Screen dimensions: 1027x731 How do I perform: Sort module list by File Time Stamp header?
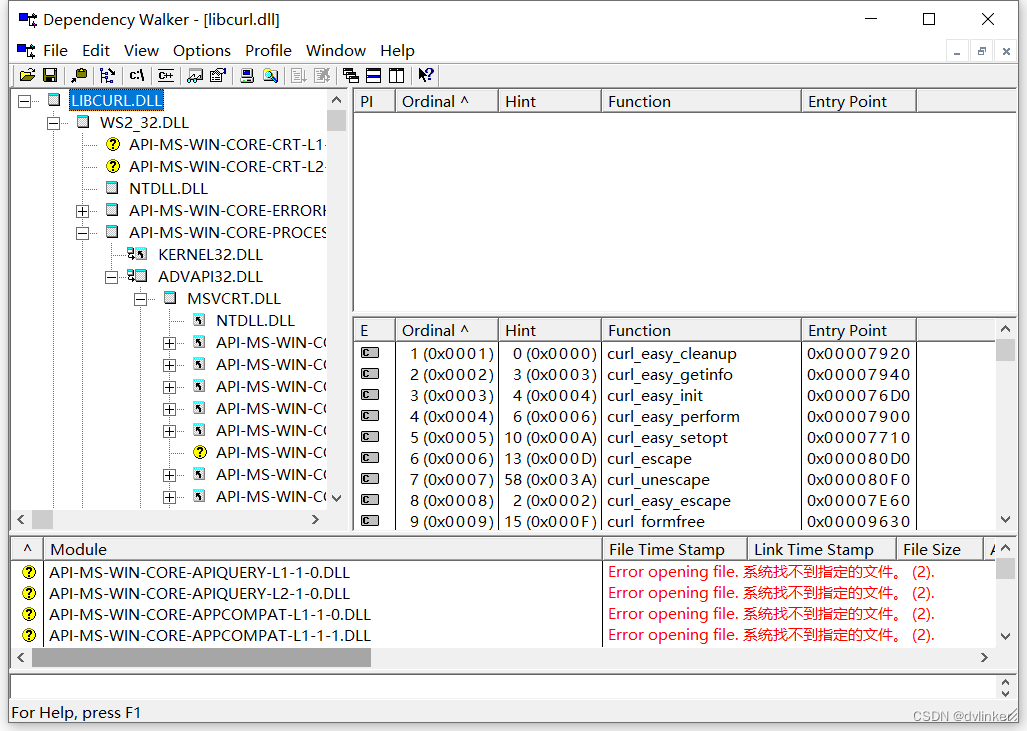pos(675,549)
